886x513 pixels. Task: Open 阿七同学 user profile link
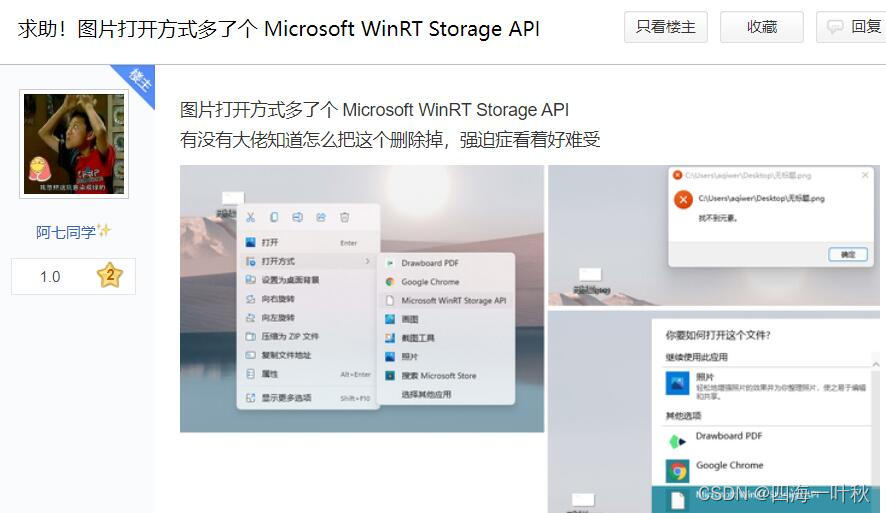pos(66,232)
